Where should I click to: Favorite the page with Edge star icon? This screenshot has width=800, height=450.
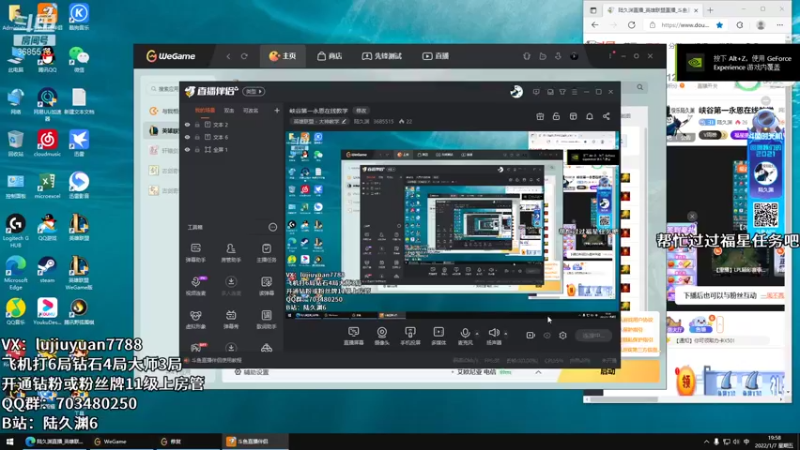(x=719, y=25)
